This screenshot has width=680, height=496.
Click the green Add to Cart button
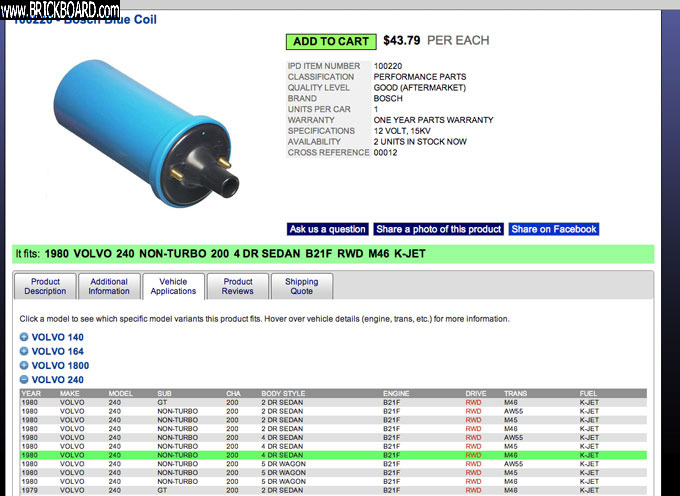330,42
